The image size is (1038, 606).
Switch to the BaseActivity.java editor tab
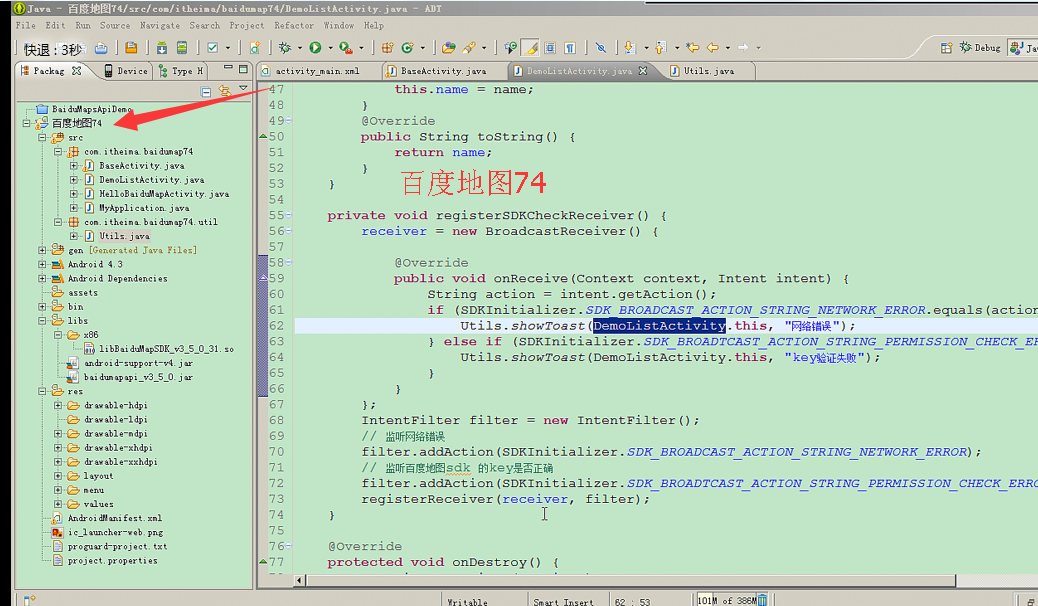444,71
